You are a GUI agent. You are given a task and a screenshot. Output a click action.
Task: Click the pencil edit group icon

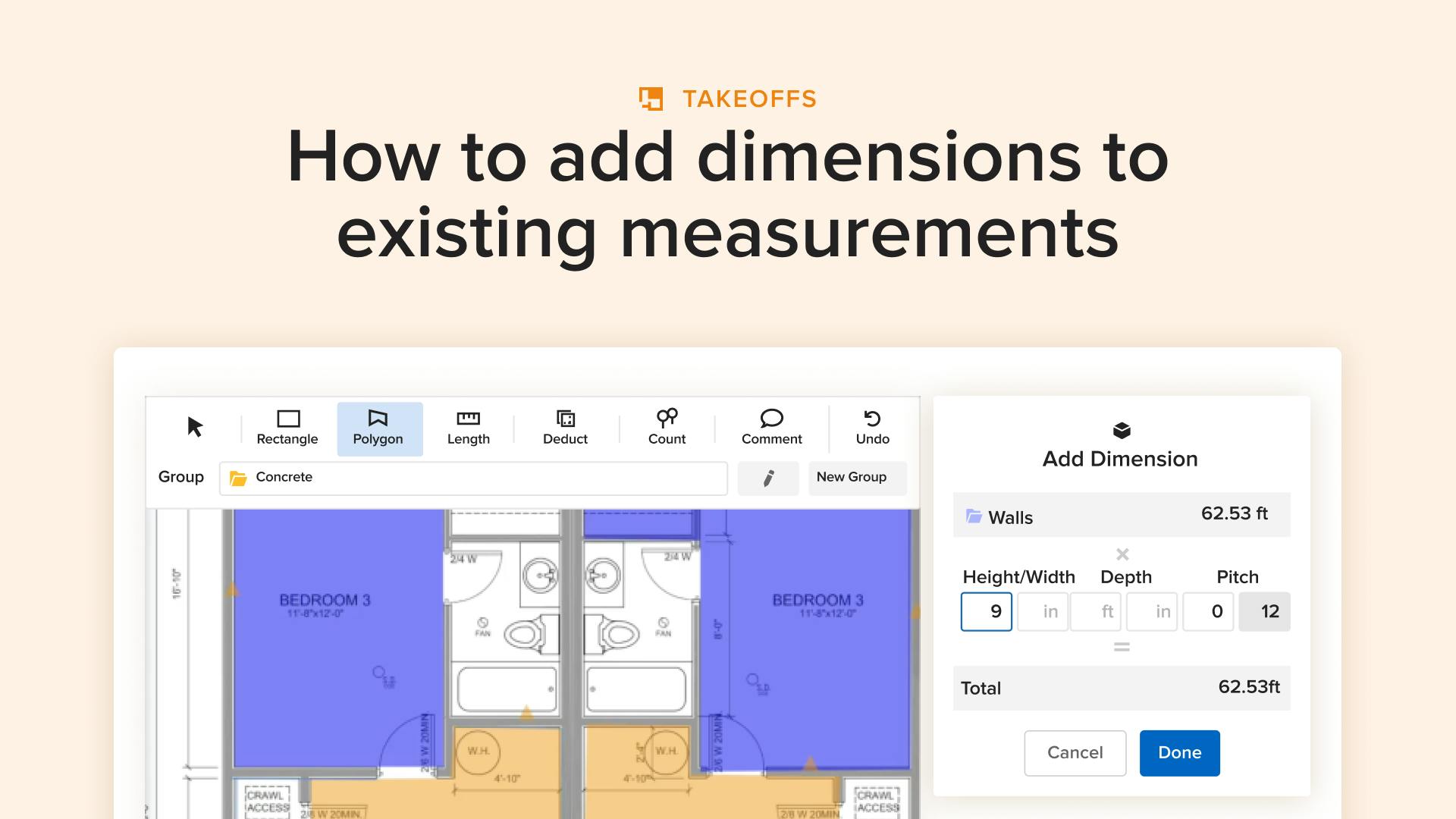(767, 478)
